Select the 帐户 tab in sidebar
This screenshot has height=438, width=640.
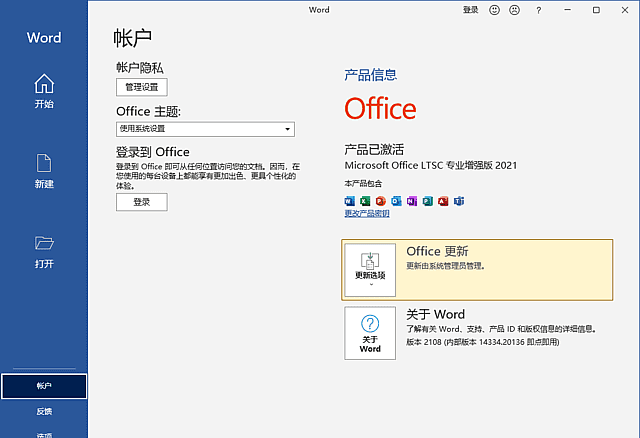44,386
